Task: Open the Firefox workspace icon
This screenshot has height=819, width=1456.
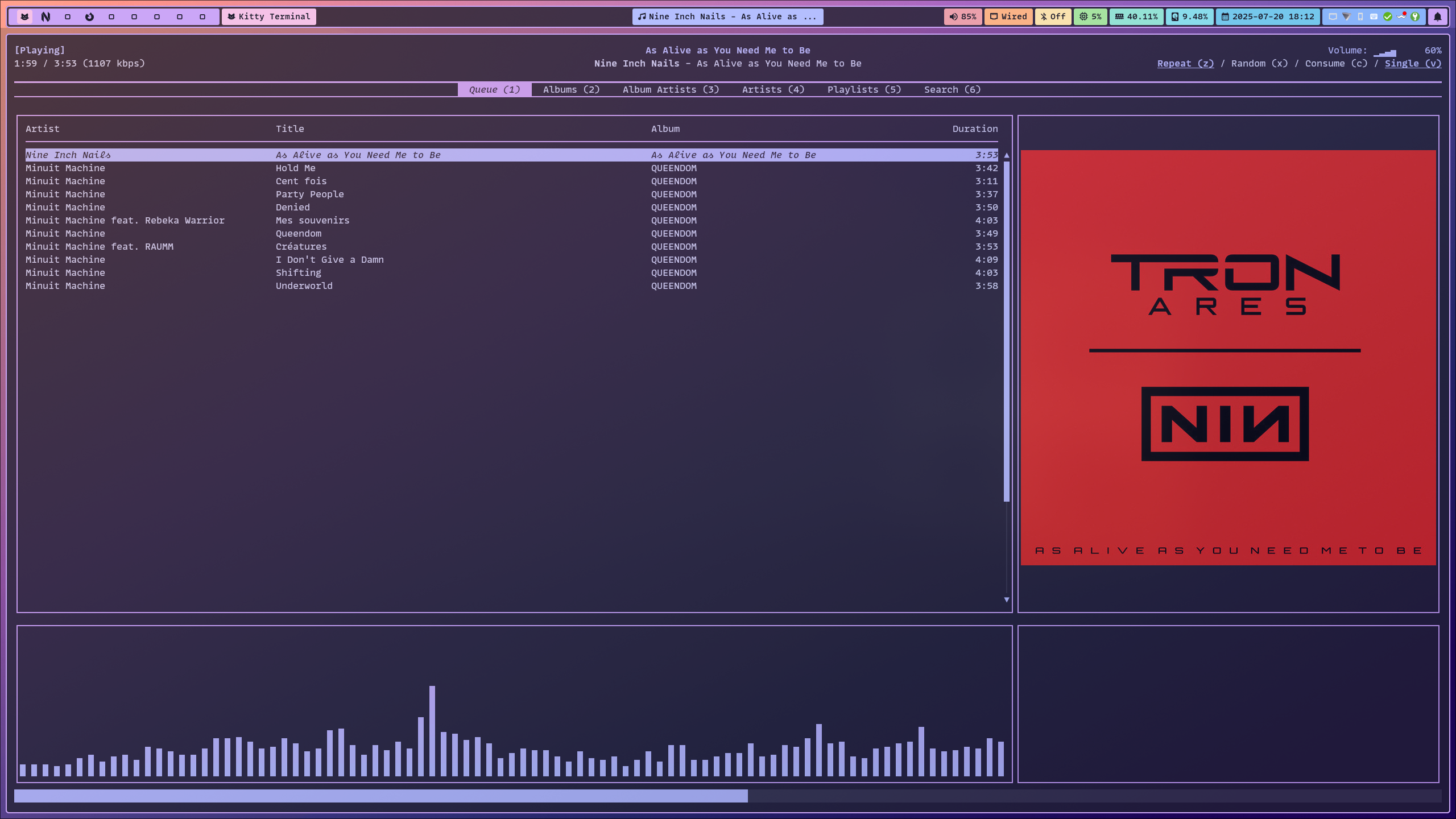Action: pyautogui.click(x=89, y=16)
